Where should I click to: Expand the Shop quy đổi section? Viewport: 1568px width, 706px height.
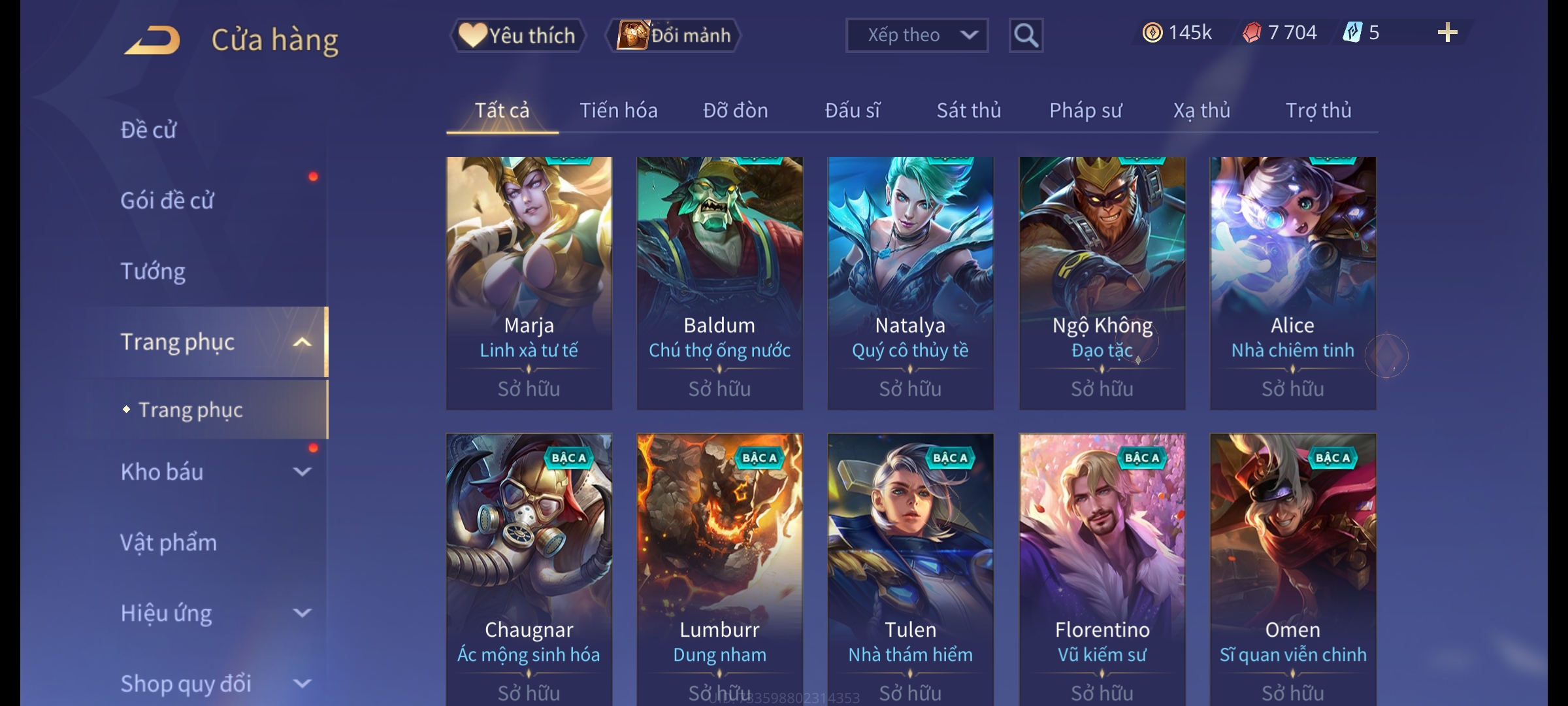click(302, 683)
